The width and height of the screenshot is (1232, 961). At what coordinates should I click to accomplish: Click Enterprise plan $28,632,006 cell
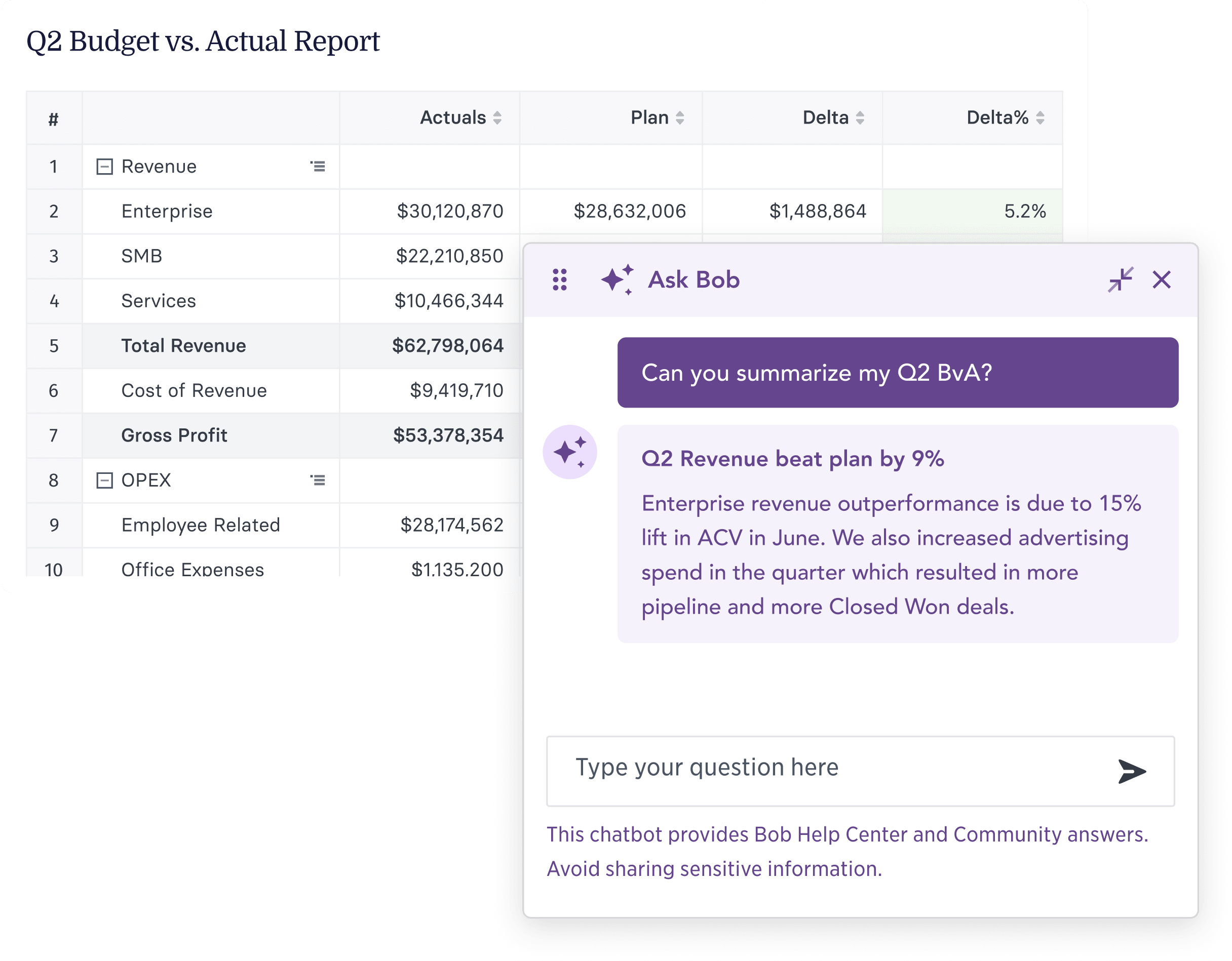(611, 211)
